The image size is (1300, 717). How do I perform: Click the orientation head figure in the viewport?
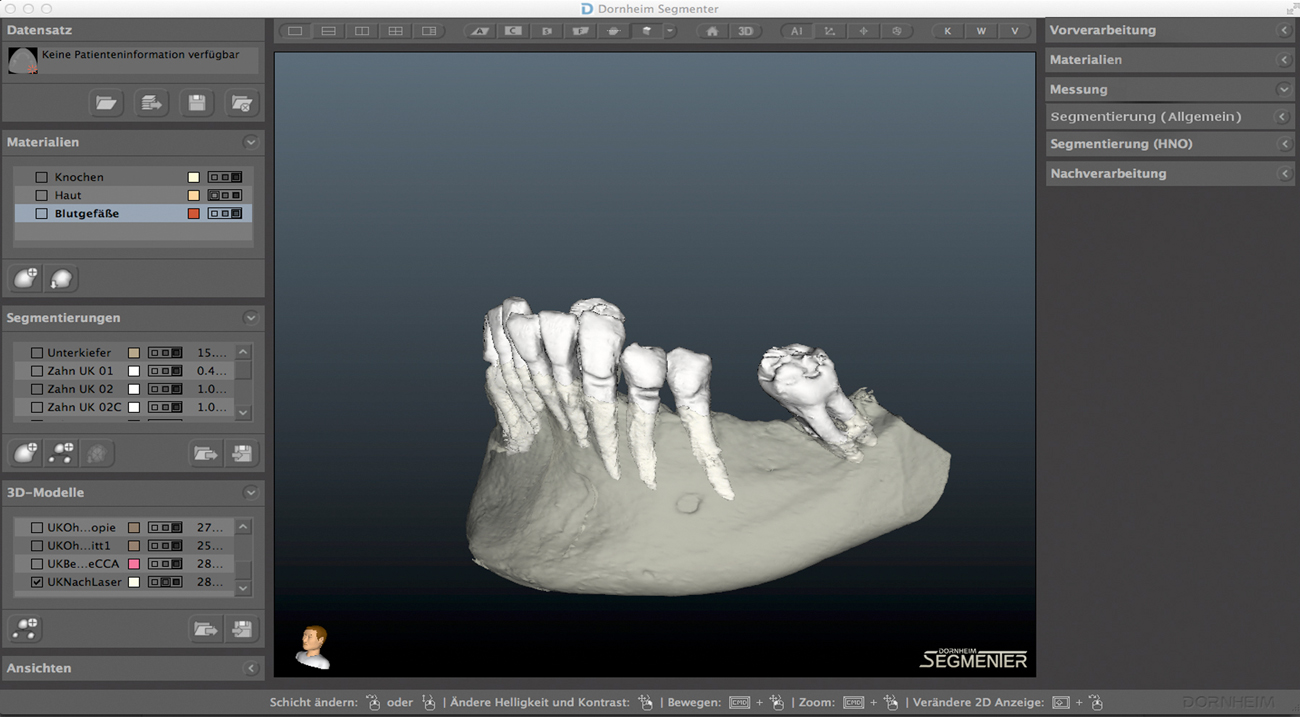pos(313,646)
